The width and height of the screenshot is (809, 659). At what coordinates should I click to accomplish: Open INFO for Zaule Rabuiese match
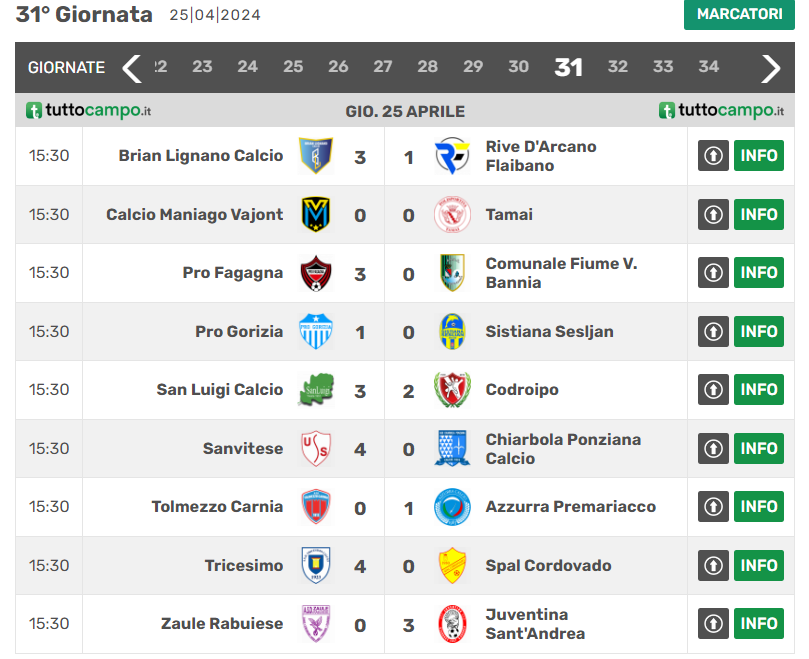(759, 624)
